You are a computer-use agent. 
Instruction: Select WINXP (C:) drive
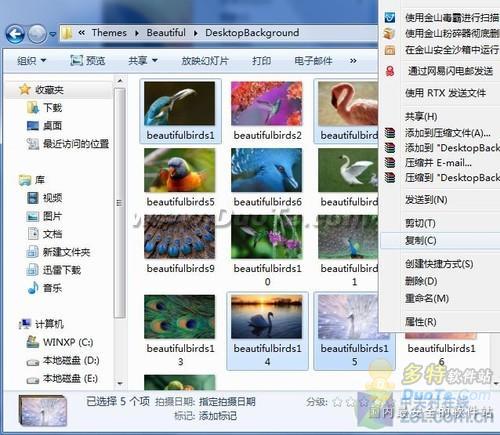tap(68, 342)
